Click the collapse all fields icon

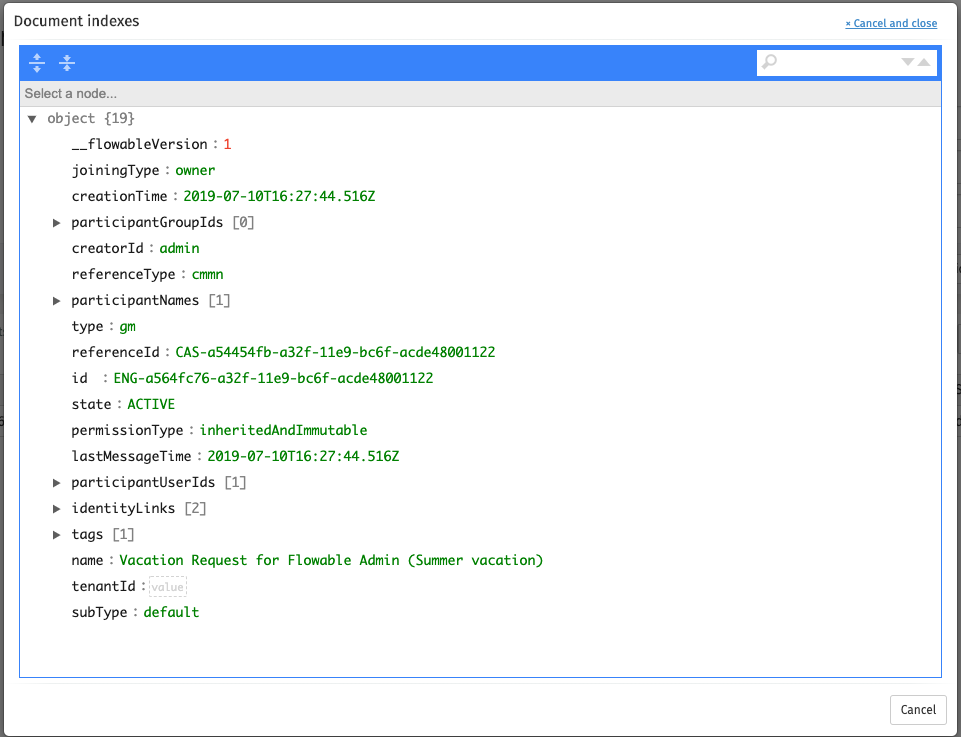[x=67, y=63]
